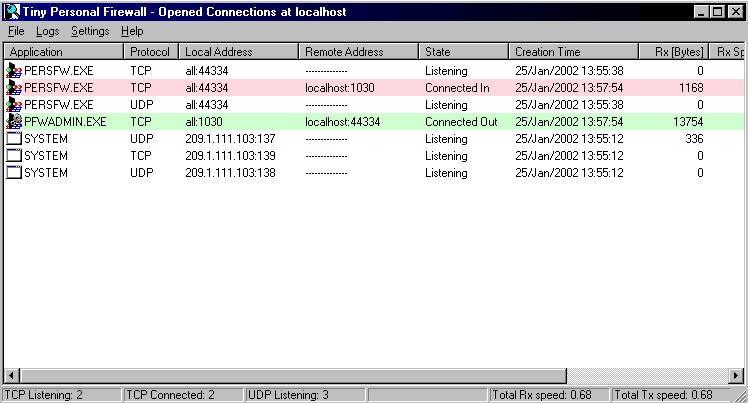Click creation time 13:57:54 in PFWADMIN.EXE row
Image resolution: width=748 pixels, height=403 pixels.
pos(569,122)
